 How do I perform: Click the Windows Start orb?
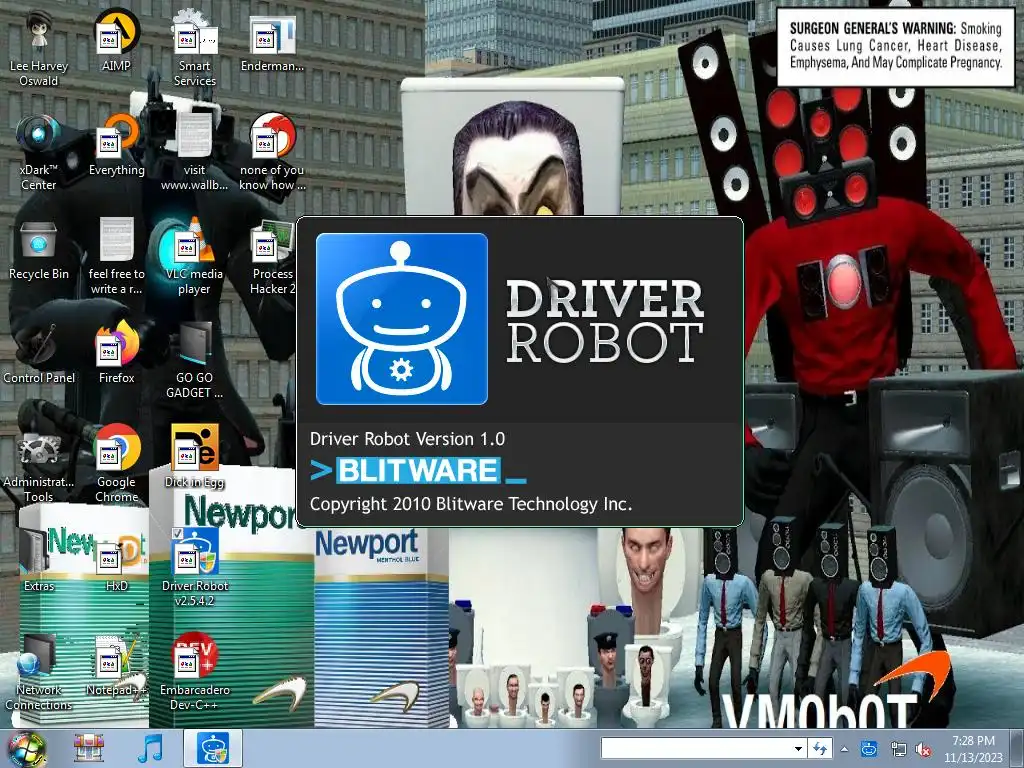(27, 749)
